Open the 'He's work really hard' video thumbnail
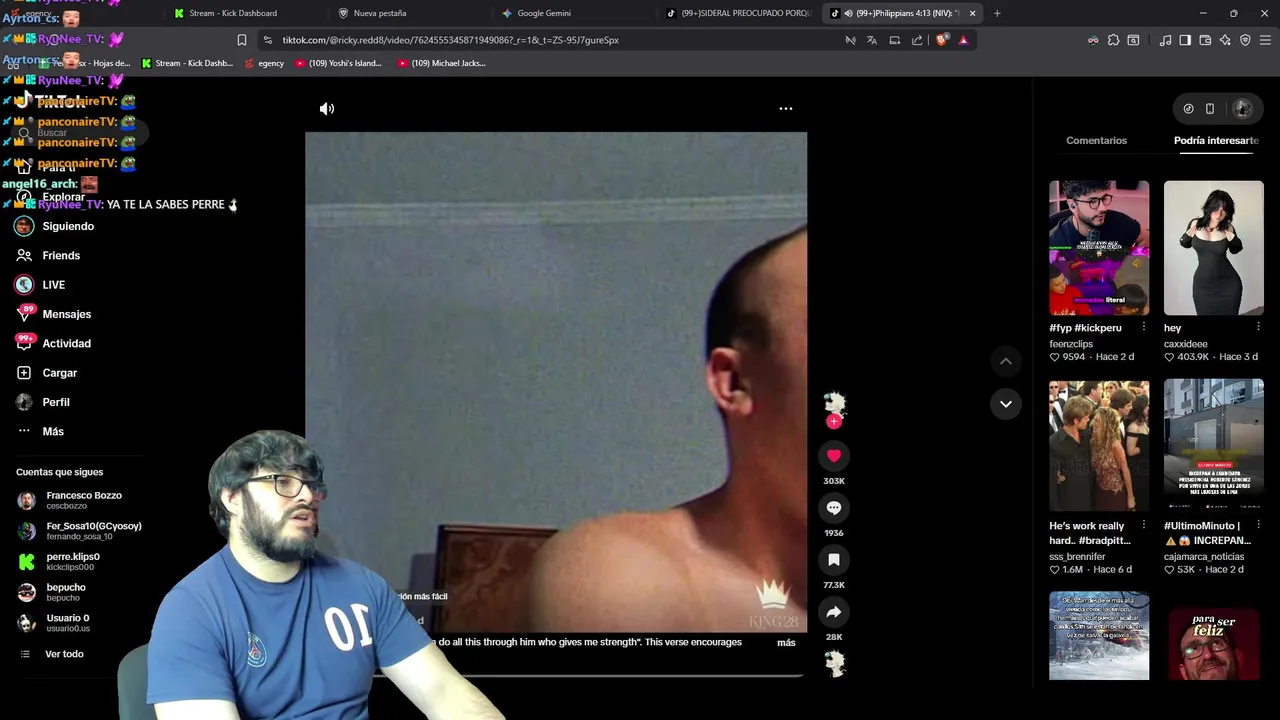Viewport: 1280px width, 720px height. [x=1099, y=445]
